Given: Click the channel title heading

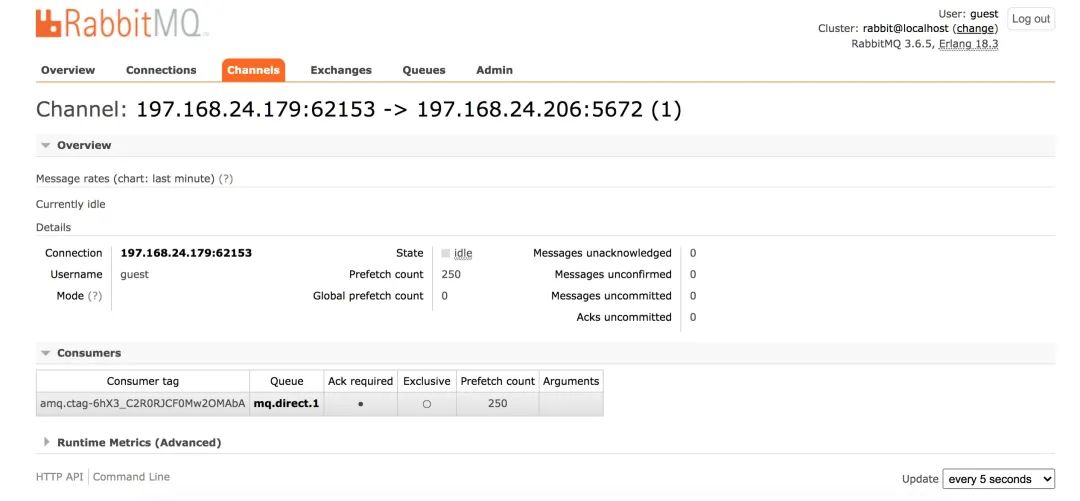Looking at the screenshot, I should click(358, 110).
